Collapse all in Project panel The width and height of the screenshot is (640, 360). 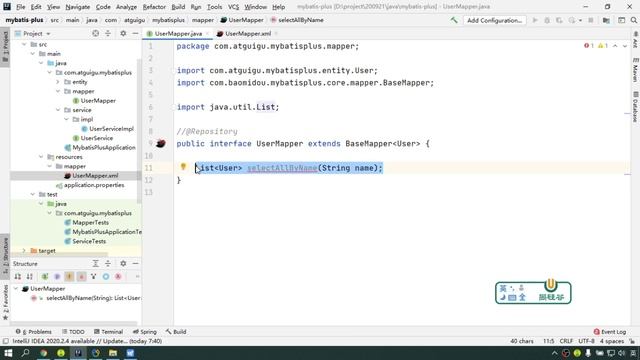(108, 33)
